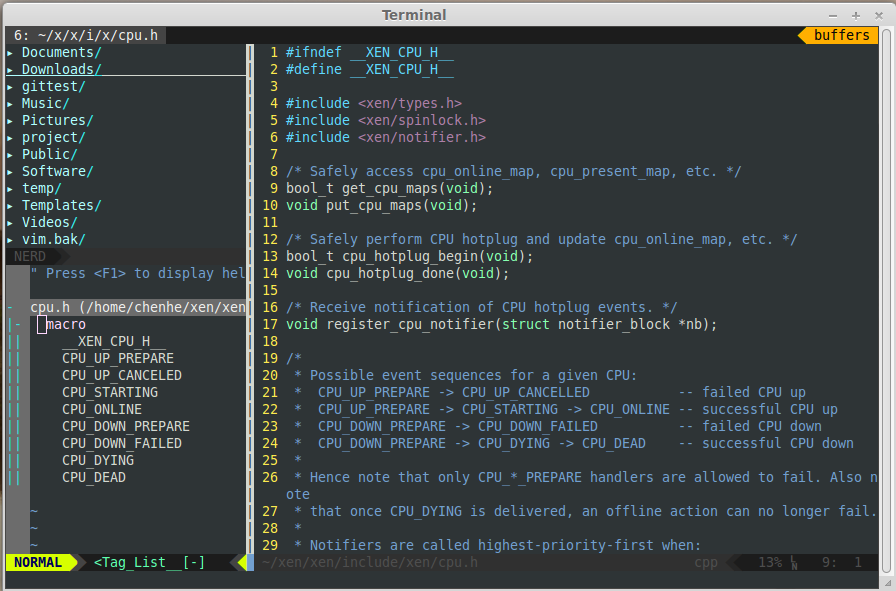Open the Downloads folder in file tree
Screen dimensions: 896x591
tap(61, 69)
